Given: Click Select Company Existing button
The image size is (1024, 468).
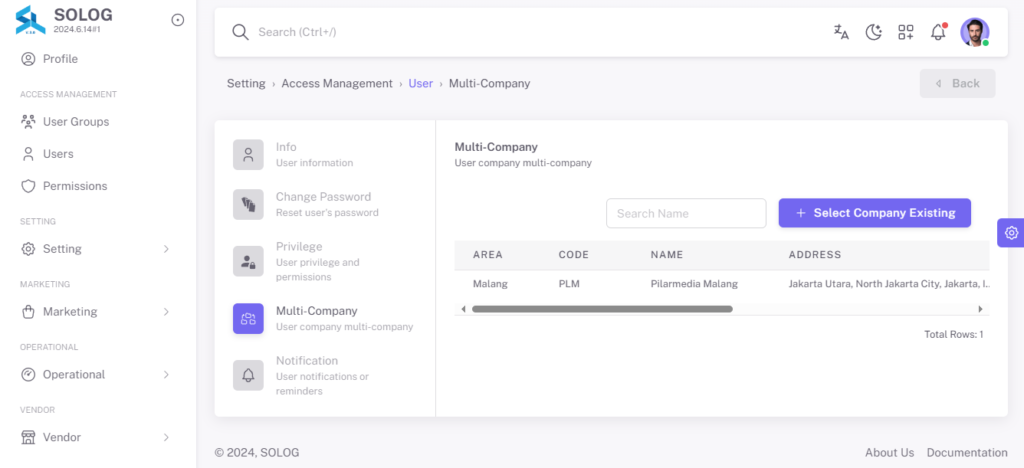Looking at the screenshot, I should point(874,213).
